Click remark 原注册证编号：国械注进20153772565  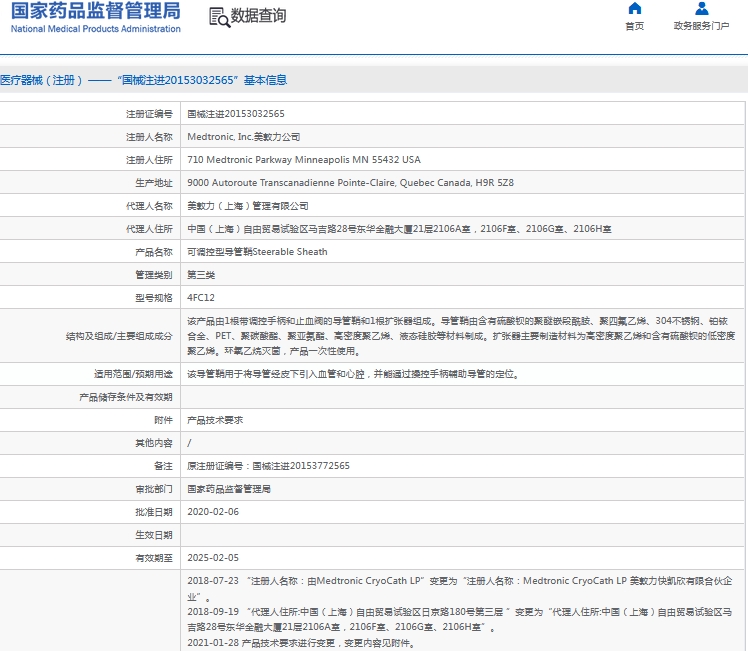(269, 466)
